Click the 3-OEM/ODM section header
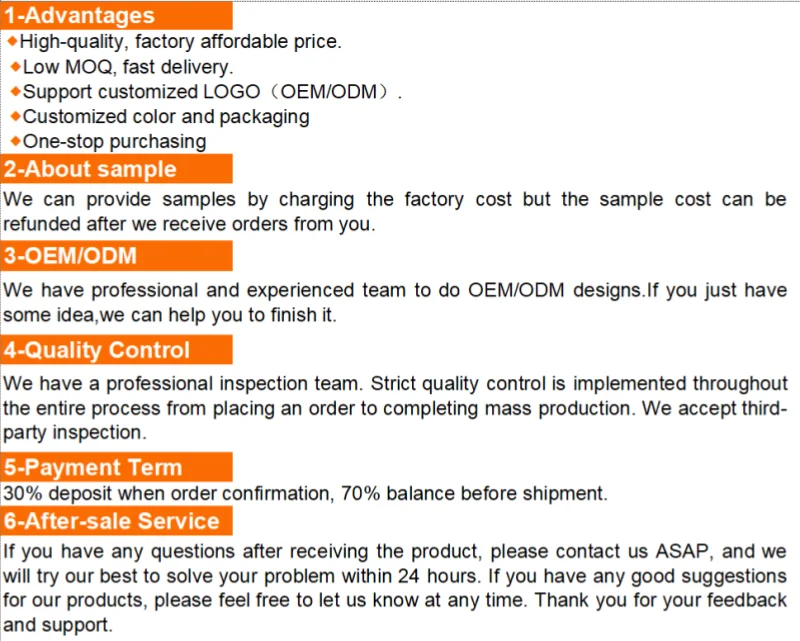The width and height of the screenshot is (800, 641). (x=117, y=256)
